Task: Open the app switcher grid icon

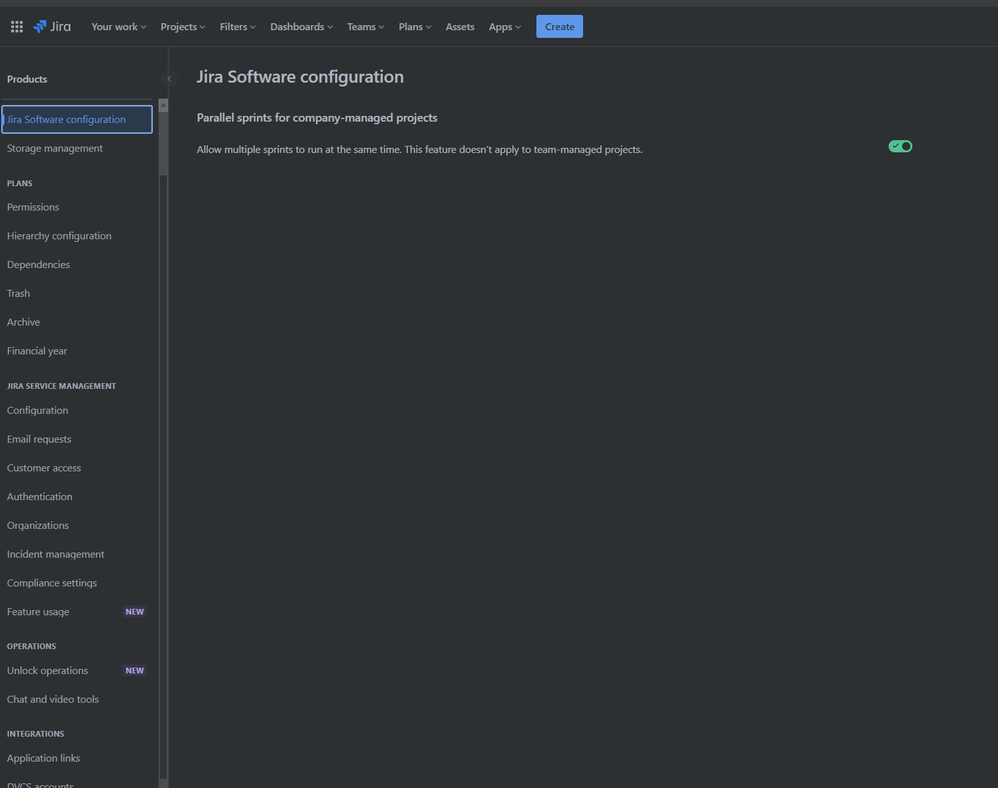Action: click(17, 27)
